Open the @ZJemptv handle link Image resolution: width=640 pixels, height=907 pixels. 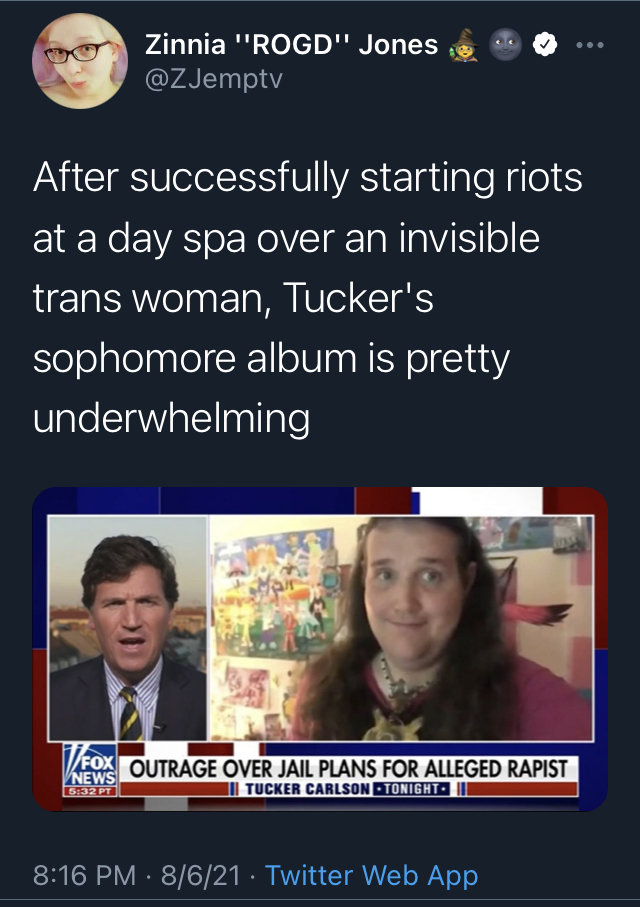(214, 79)
